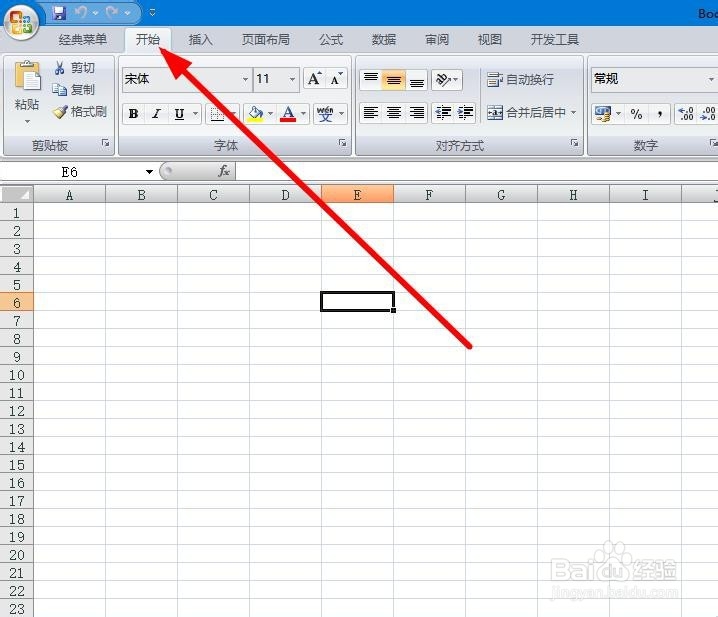The image size is (718, 617).
Task: Activate the Format Painter 格式刷
Action: pyautogui.click(x=79, y=111)
